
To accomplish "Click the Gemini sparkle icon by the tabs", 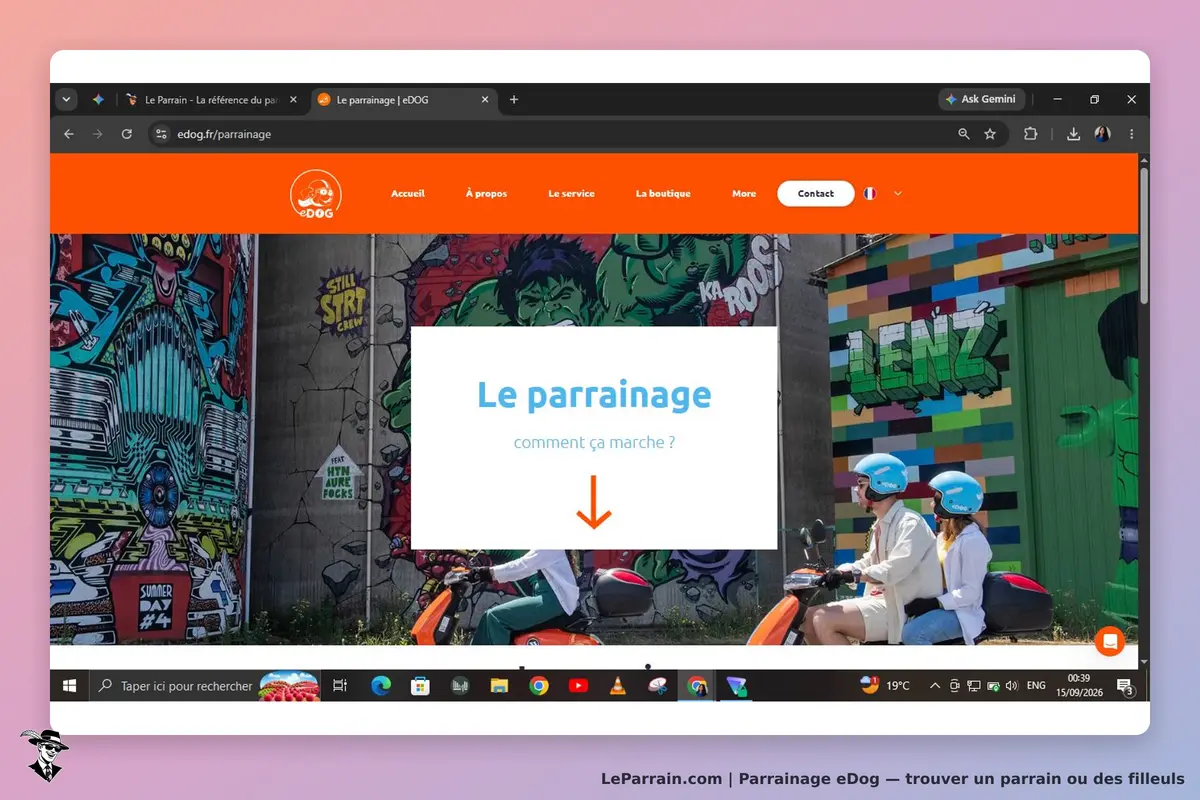I will [x=98, y=100].
